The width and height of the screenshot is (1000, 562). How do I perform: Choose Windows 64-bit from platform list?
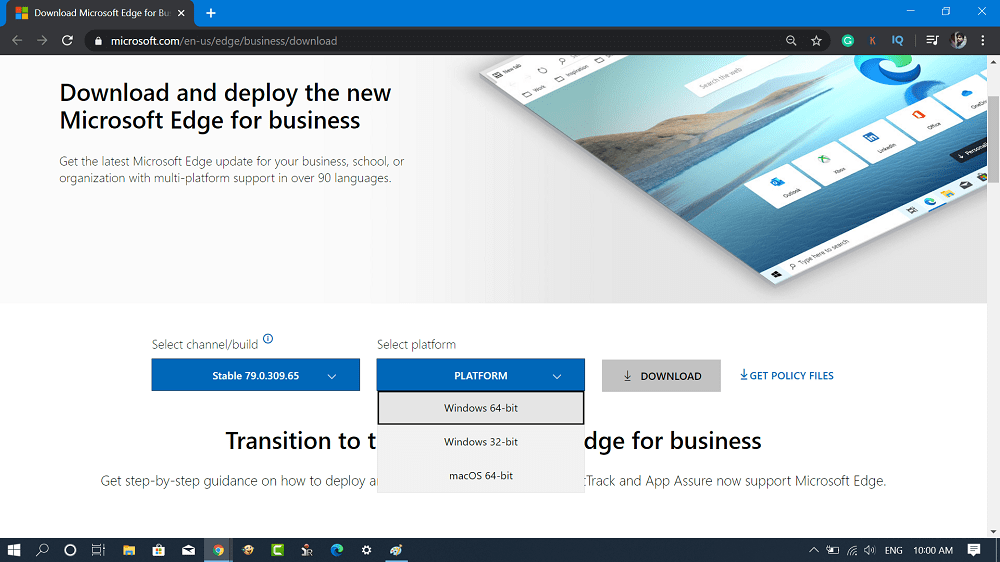480,408
